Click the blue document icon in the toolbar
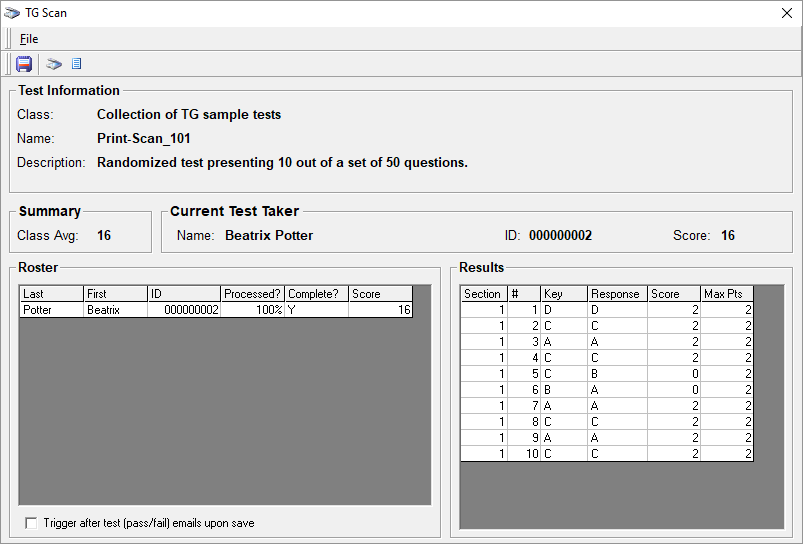This screenshot has width=803, height=544. pos(76,64)
